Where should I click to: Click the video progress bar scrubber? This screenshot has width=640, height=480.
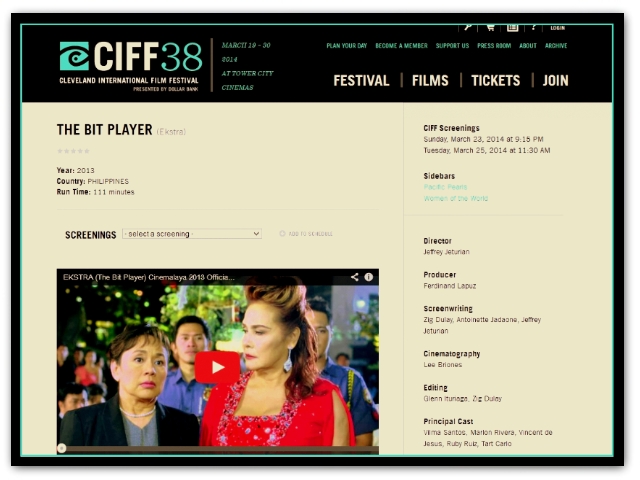(x=61, y=449)
